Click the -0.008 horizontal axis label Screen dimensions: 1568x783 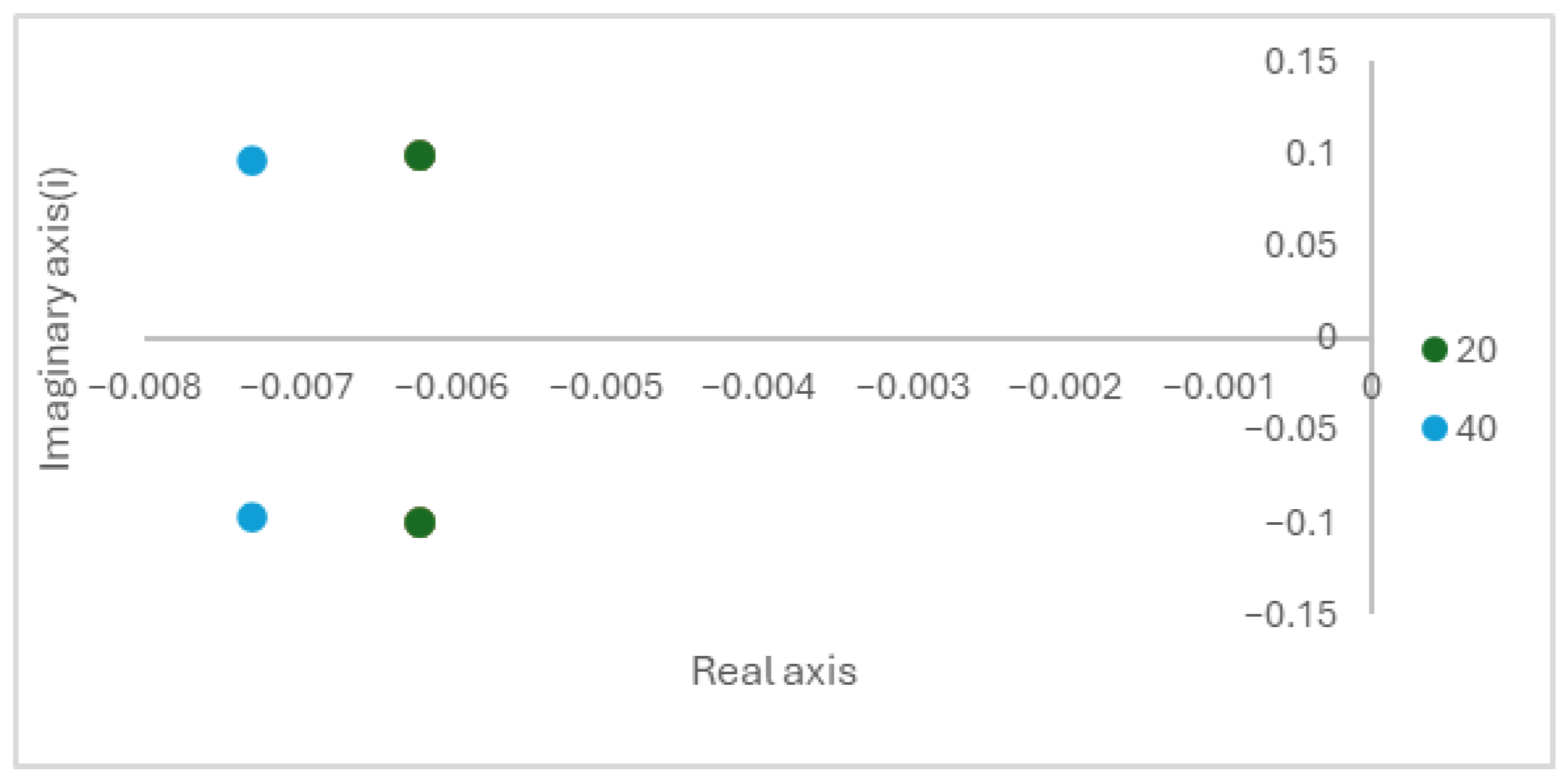[144, 387]
